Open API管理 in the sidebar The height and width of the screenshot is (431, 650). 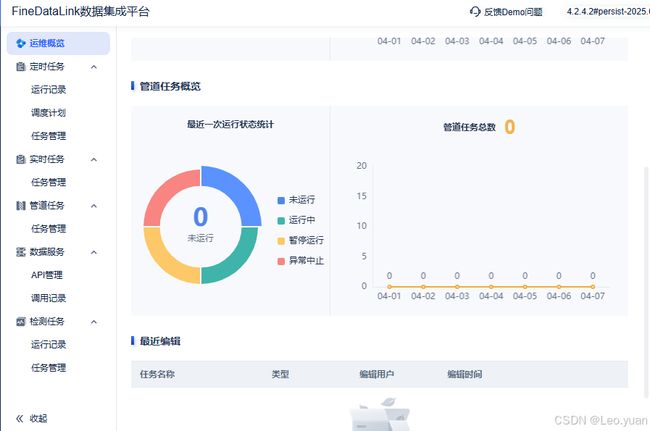47,275
